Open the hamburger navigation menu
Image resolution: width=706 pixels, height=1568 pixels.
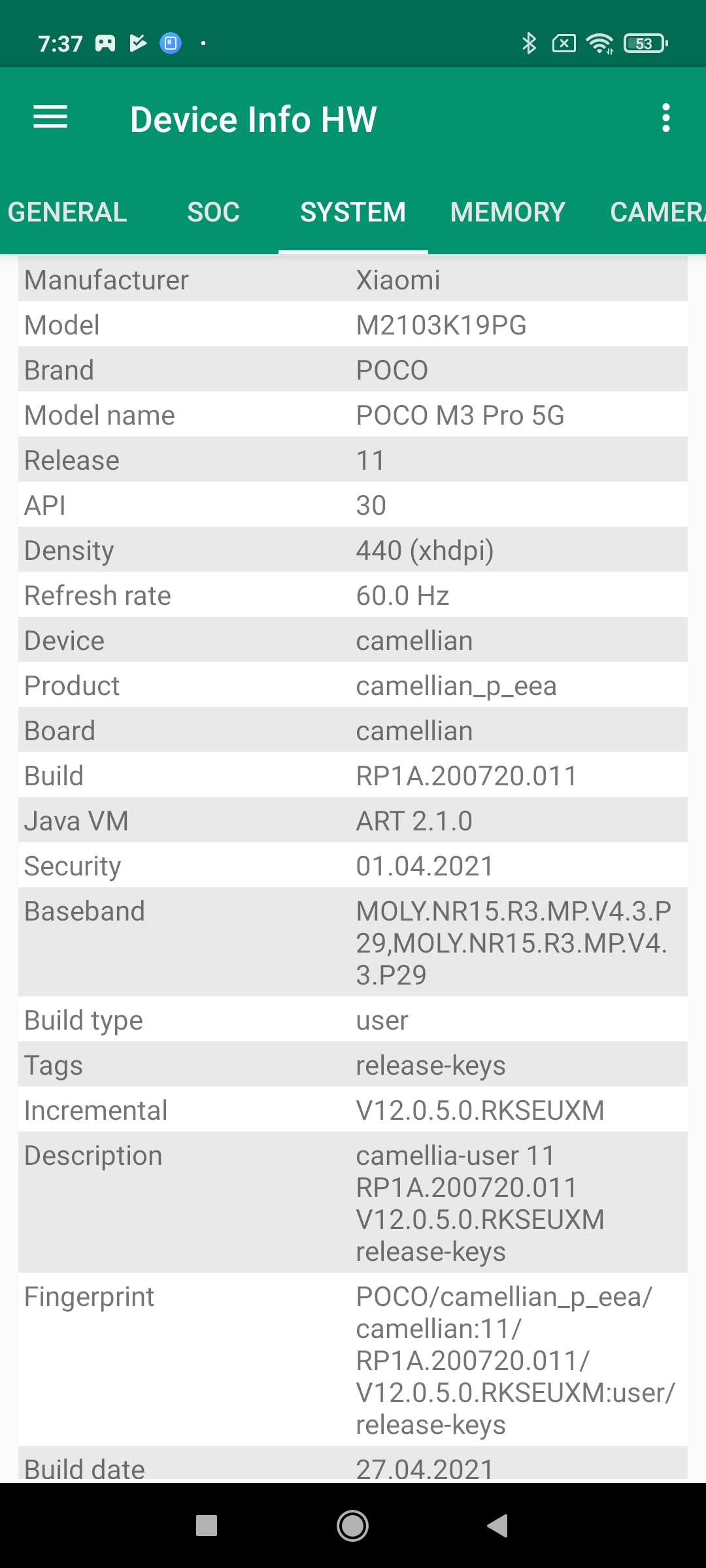pos(50,118)
